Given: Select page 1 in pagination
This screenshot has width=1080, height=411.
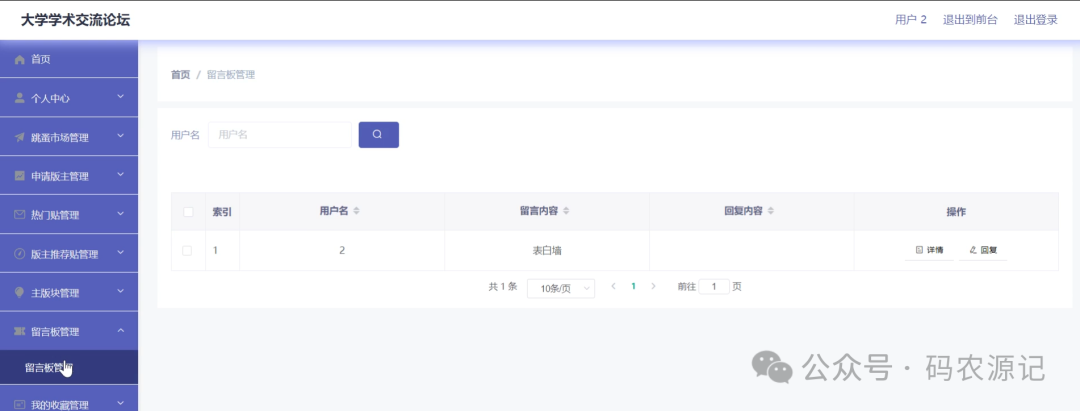Looking at the screenshot, I should [633, 286].
